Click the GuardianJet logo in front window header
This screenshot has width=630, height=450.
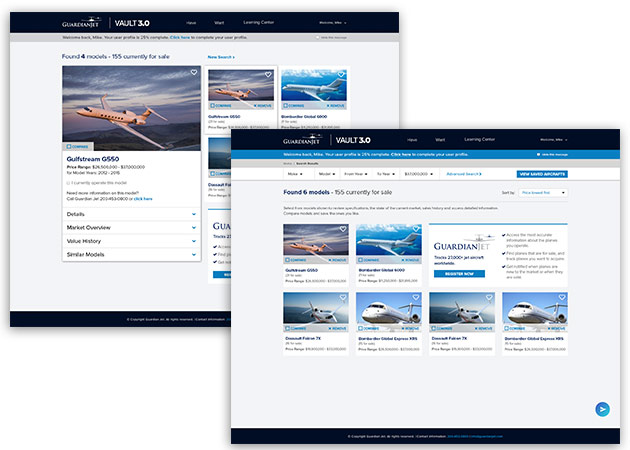click(303, 139)
